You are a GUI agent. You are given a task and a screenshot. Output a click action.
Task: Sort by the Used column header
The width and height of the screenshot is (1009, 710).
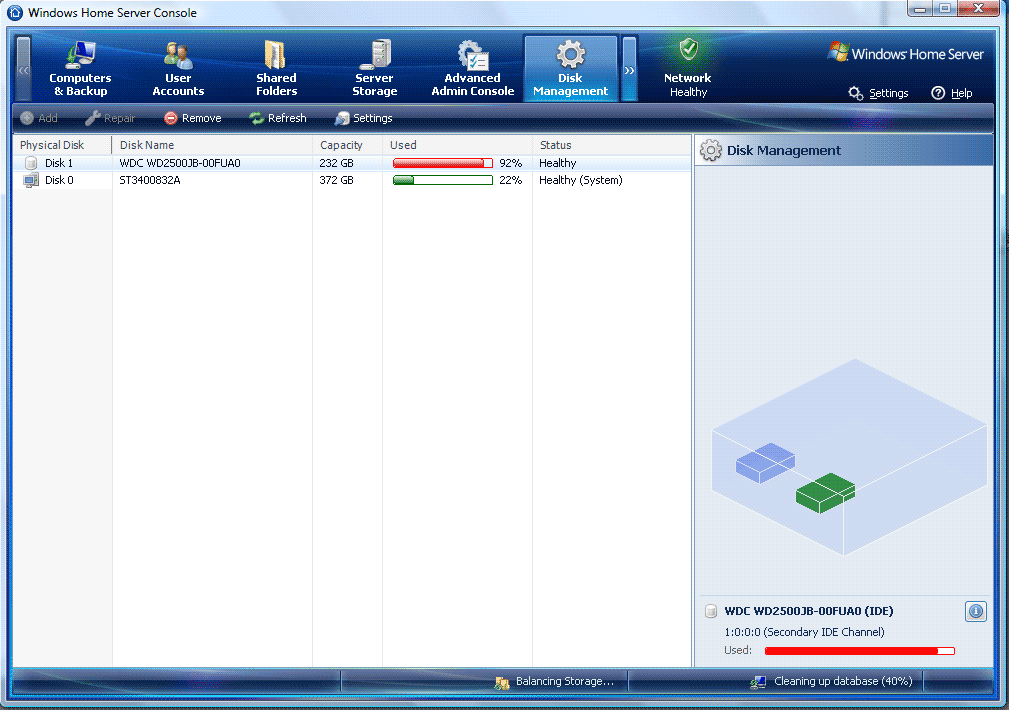pyautogui.click(x=458, y=145)
